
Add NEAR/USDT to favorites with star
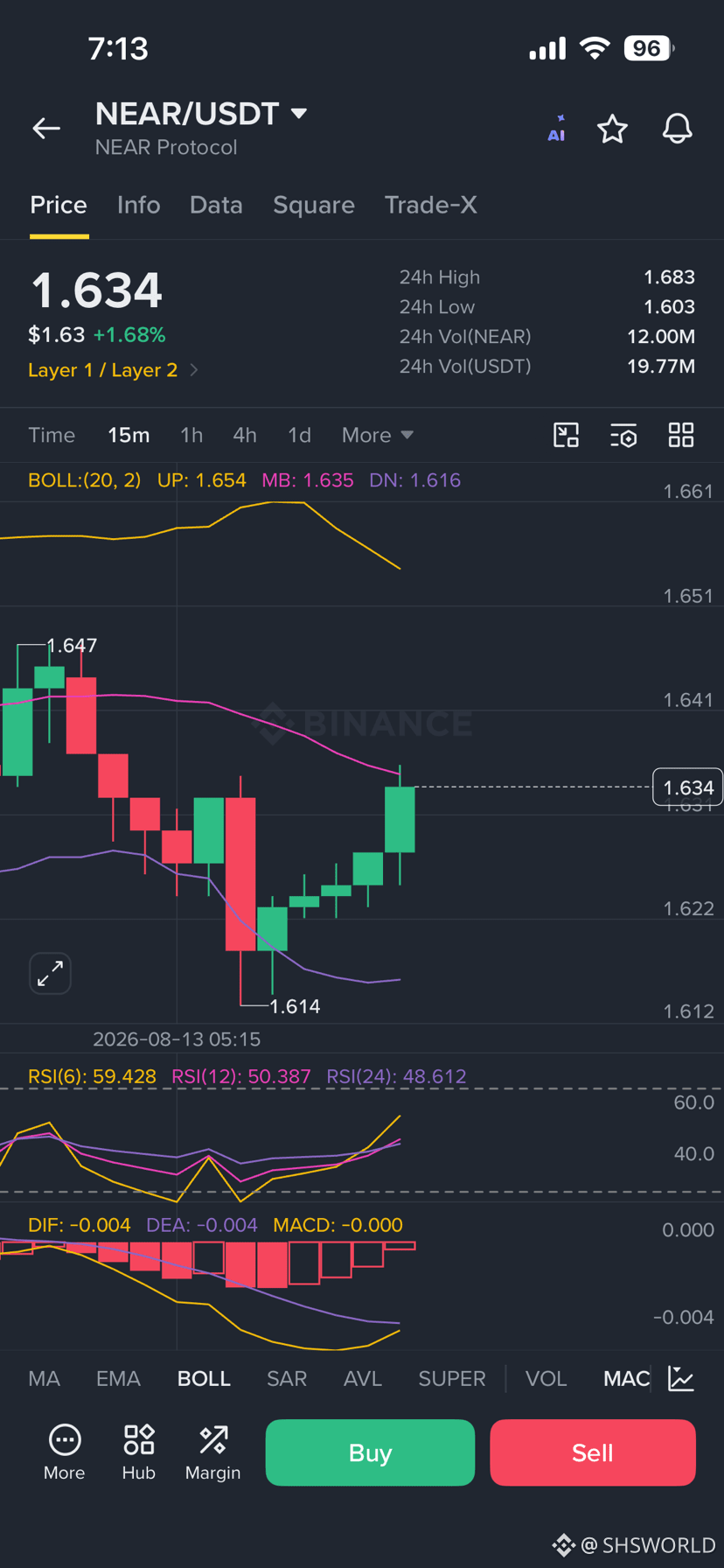point(612,129)
